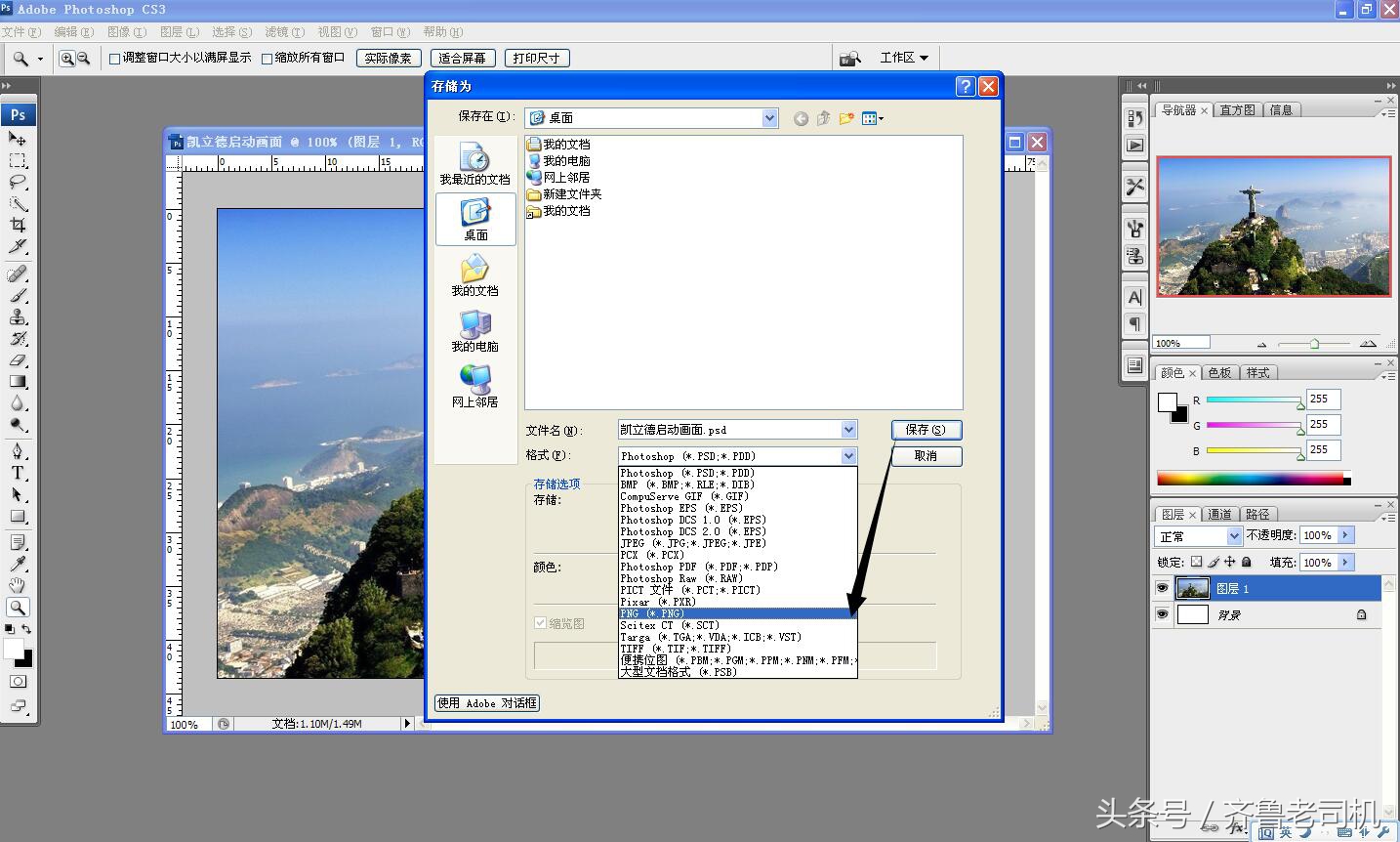Select the Blur tool
Screen dimensions: 1400x842
coord(18,402)
